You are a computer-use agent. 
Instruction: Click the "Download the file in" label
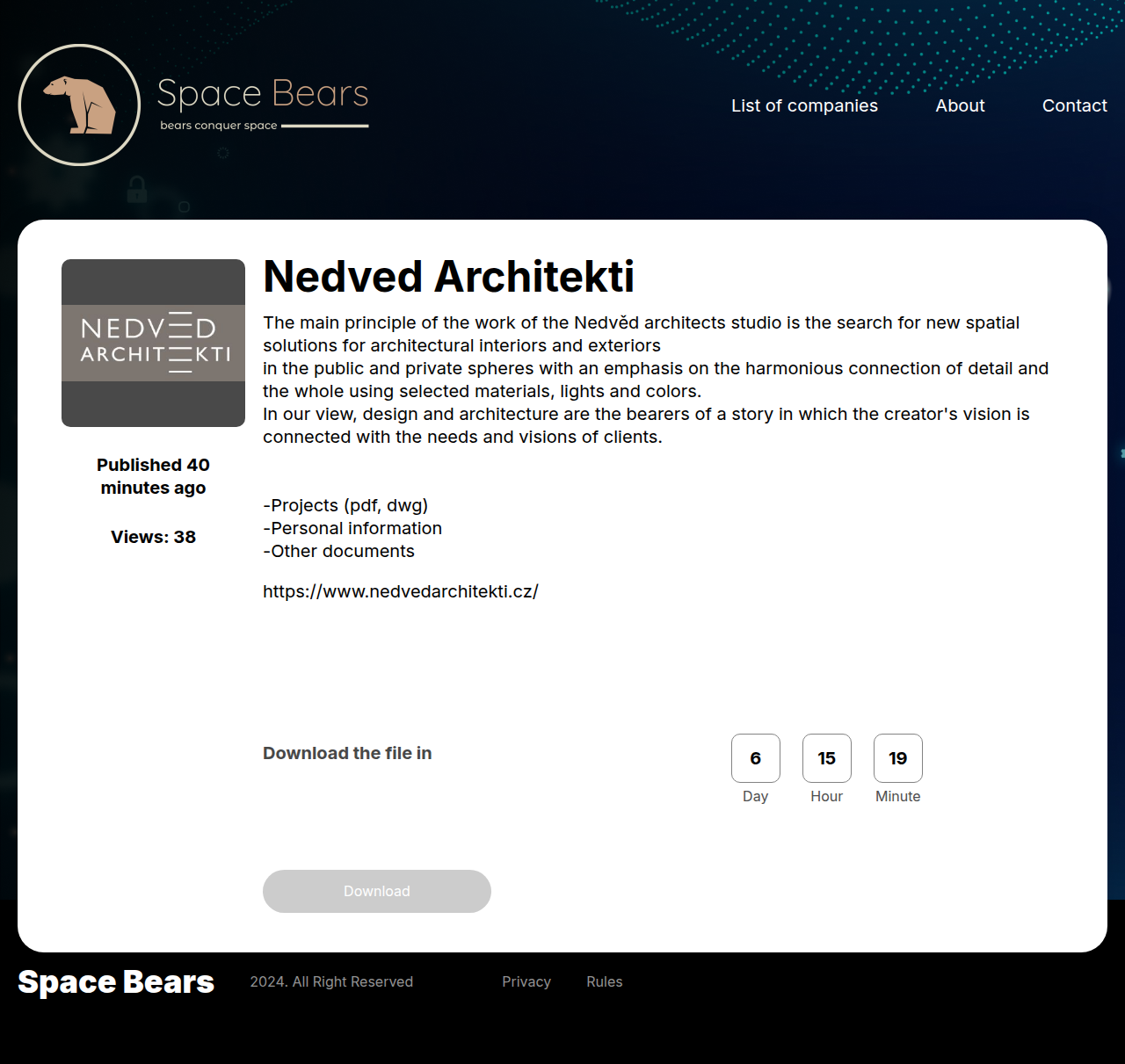[347, 753]
